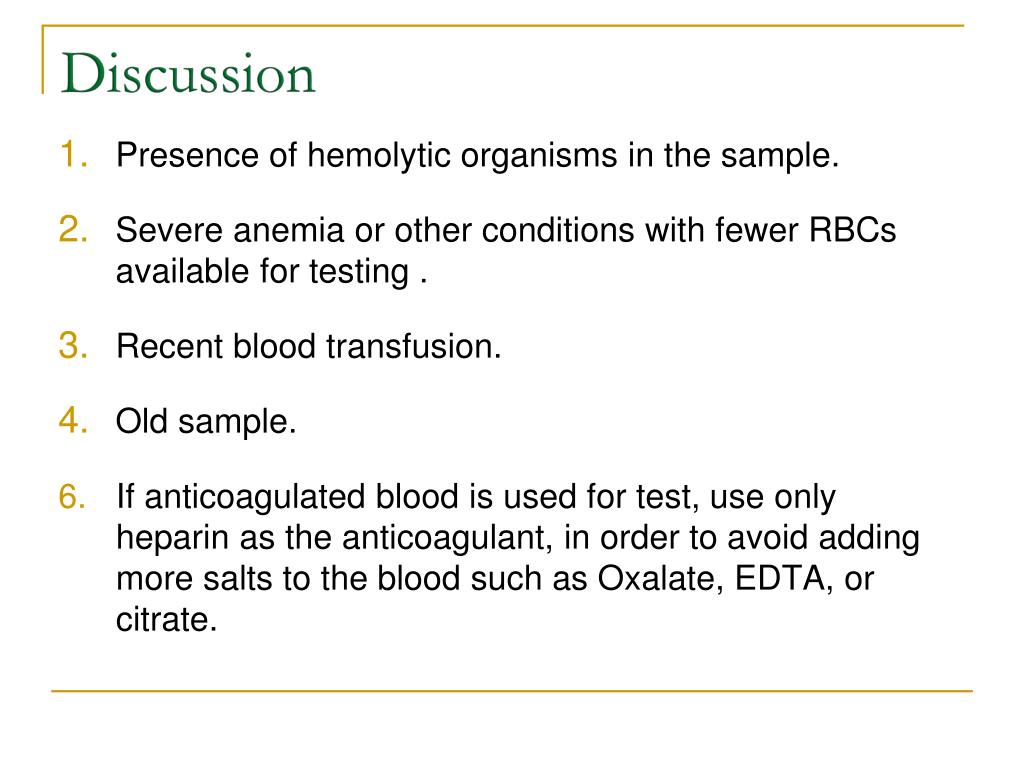
Task: Click the word 'EDTA'
Action: click(779, 579)
